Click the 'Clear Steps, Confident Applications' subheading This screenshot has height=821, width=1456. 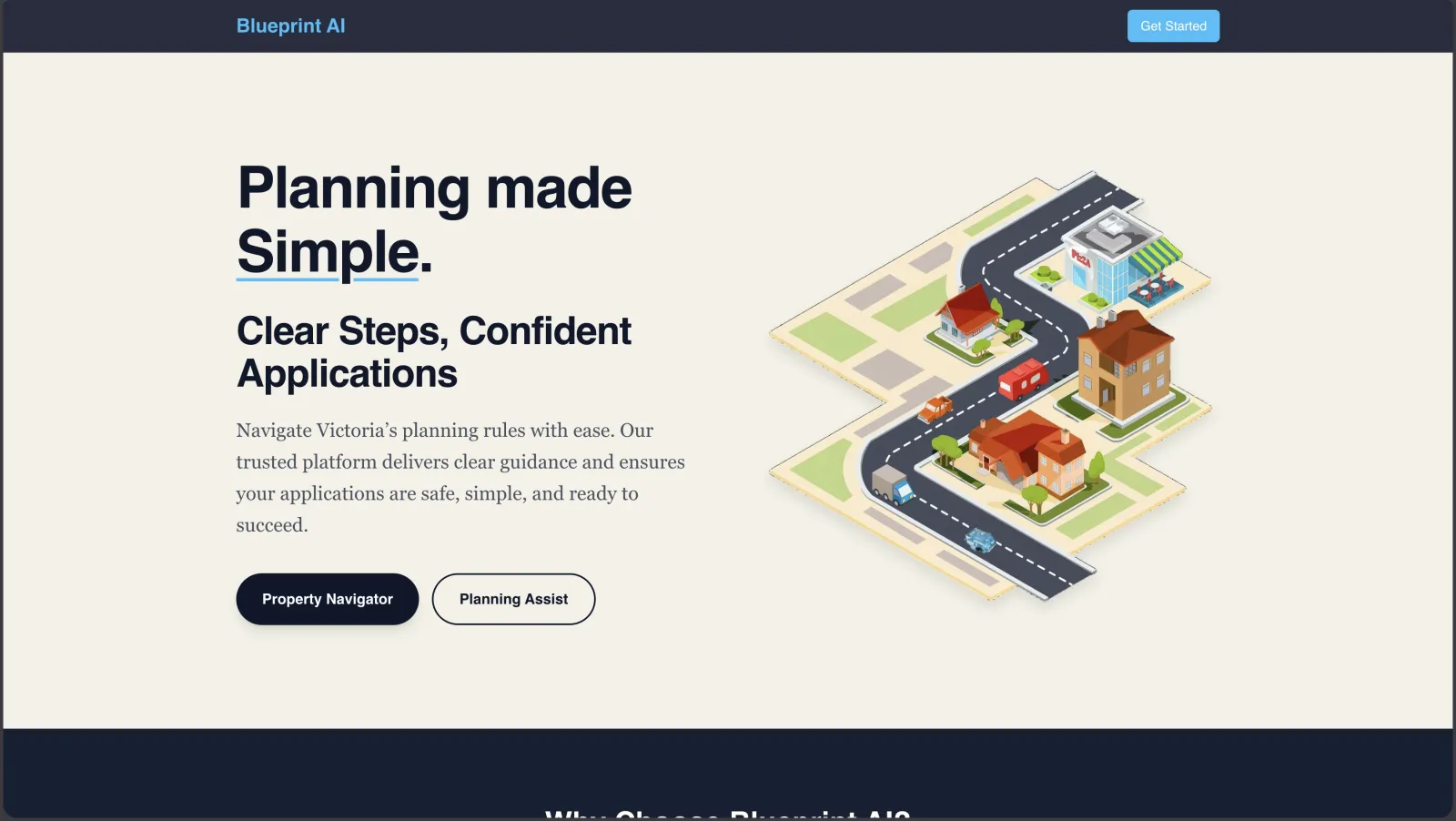434,352
